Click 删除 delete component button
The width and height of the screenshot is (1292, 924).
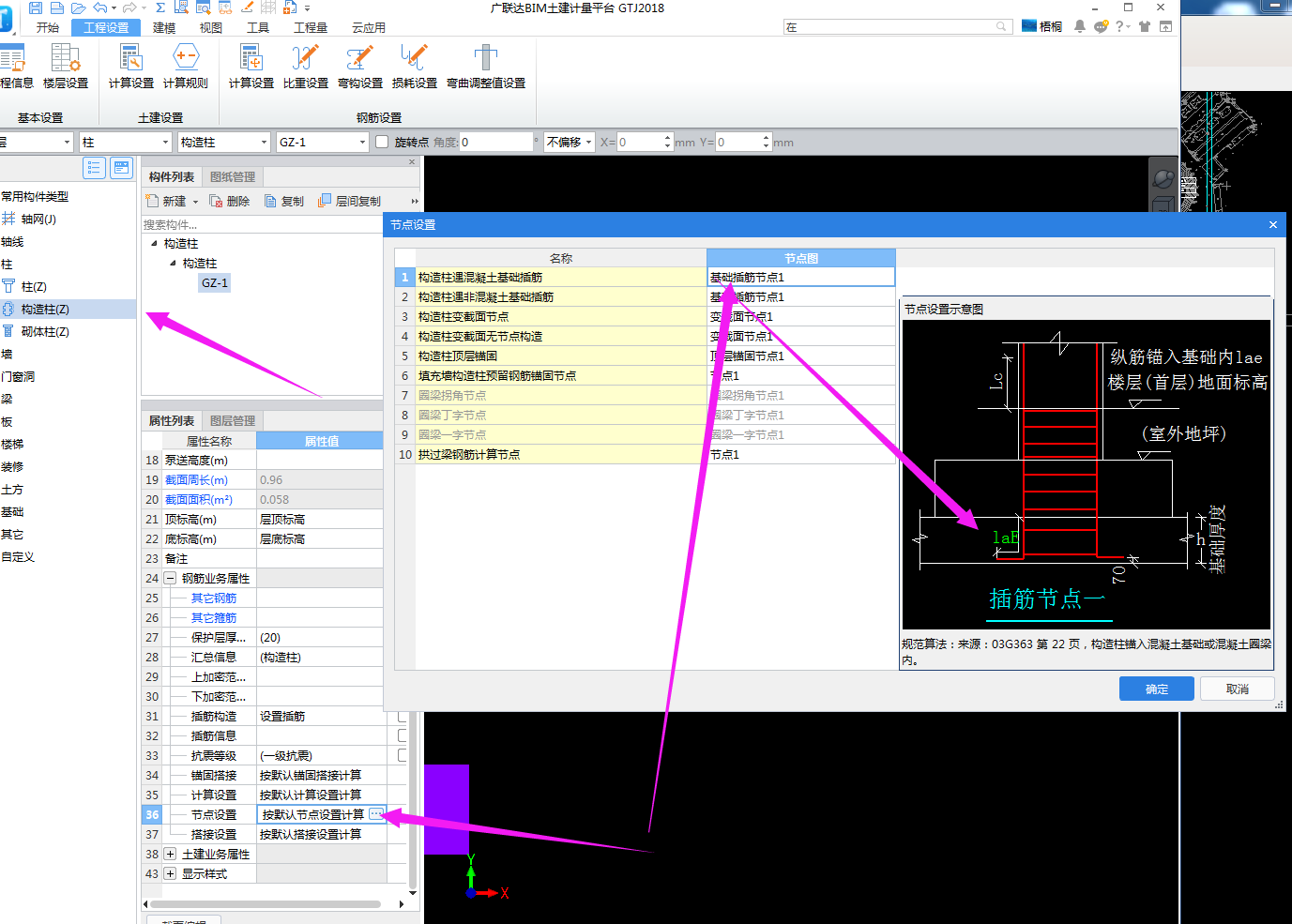[x=230, y=201]
